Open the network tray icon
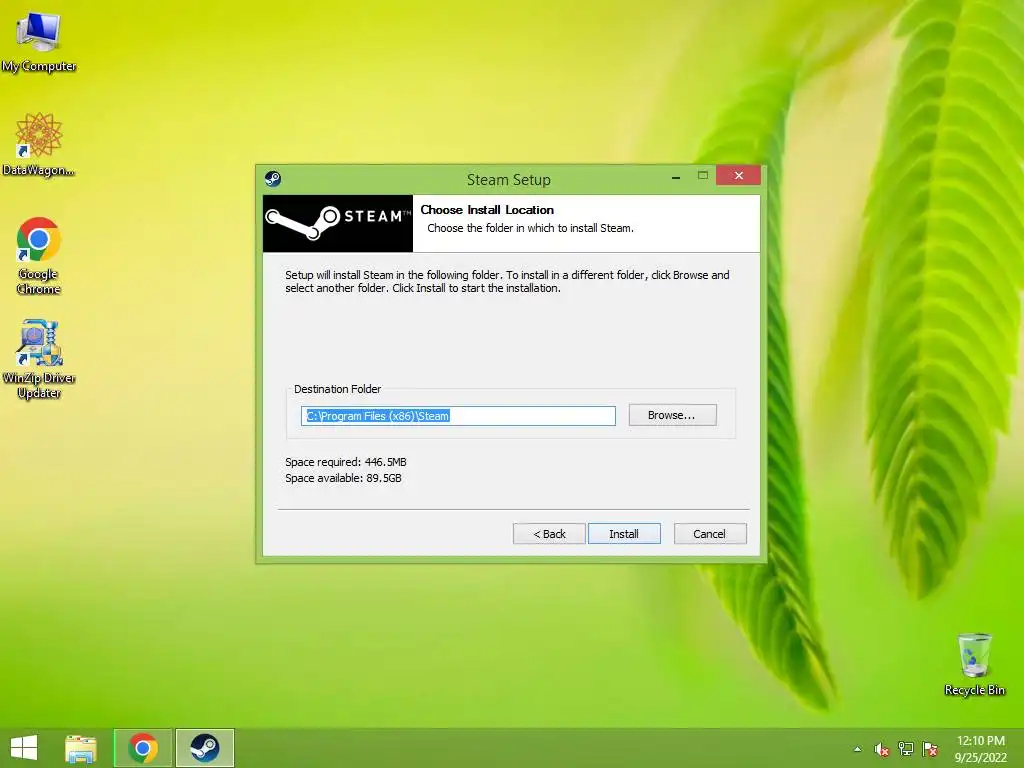1024x768 pixels. point(906,749)
